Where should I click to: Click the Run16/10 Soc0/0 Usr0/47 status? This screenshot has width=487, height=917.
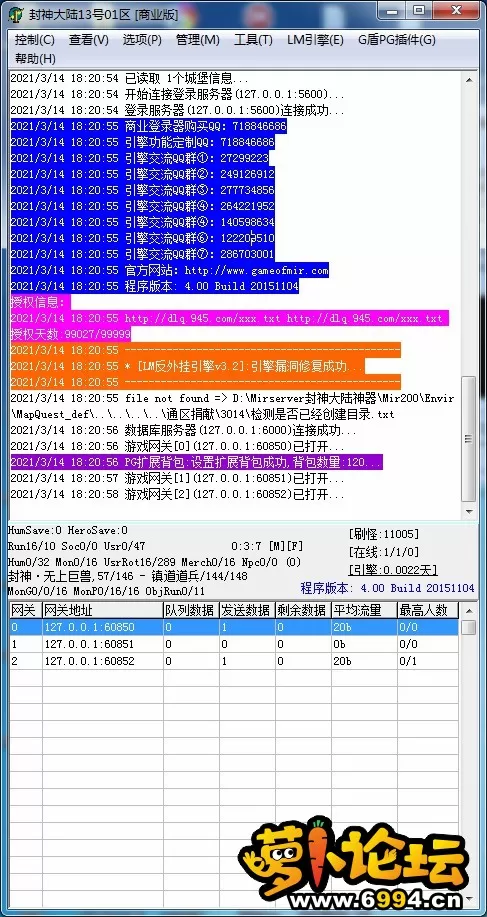coord(77,546)
